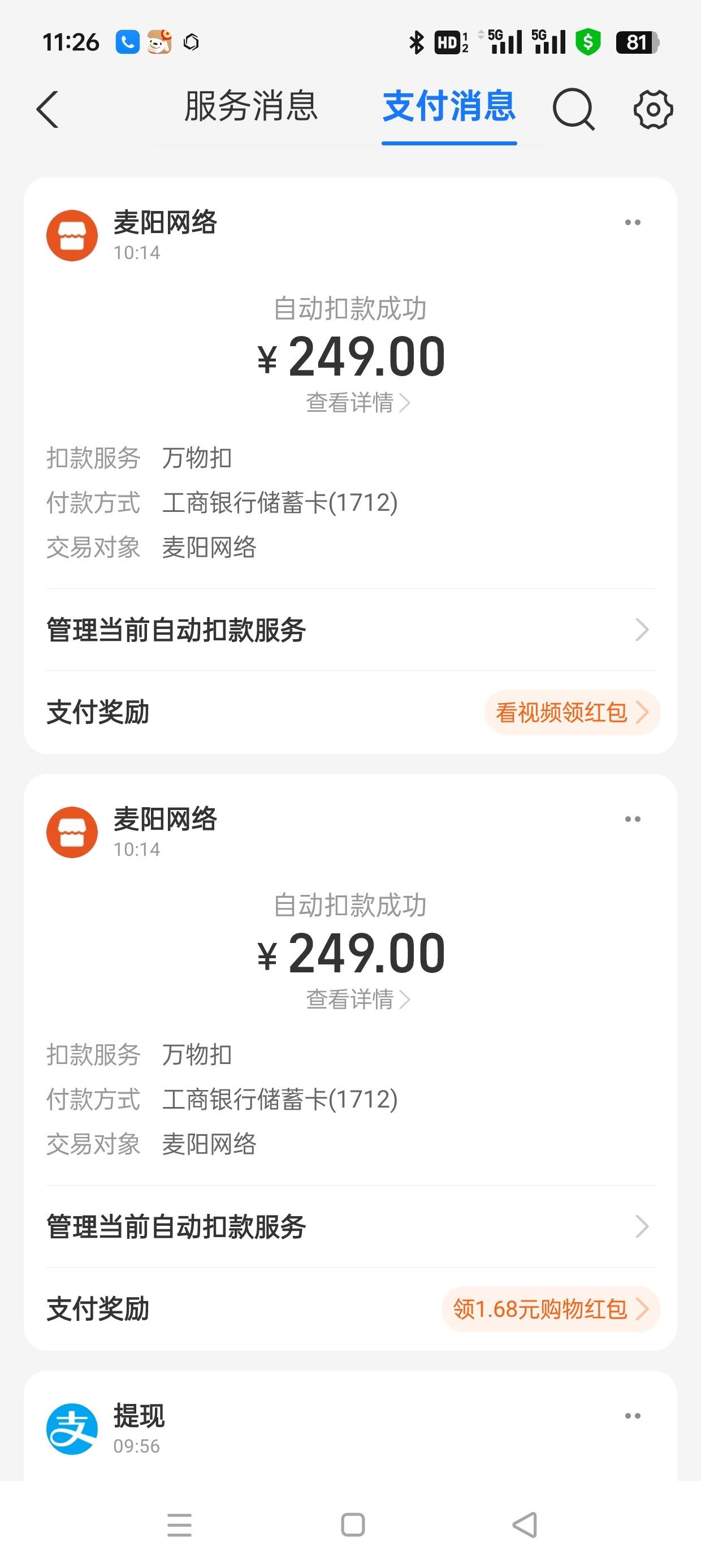Tap the Android recent apps menu button
This screenshot has height=1568, width=701.
pyautogui.click(x=180, y=1525)
